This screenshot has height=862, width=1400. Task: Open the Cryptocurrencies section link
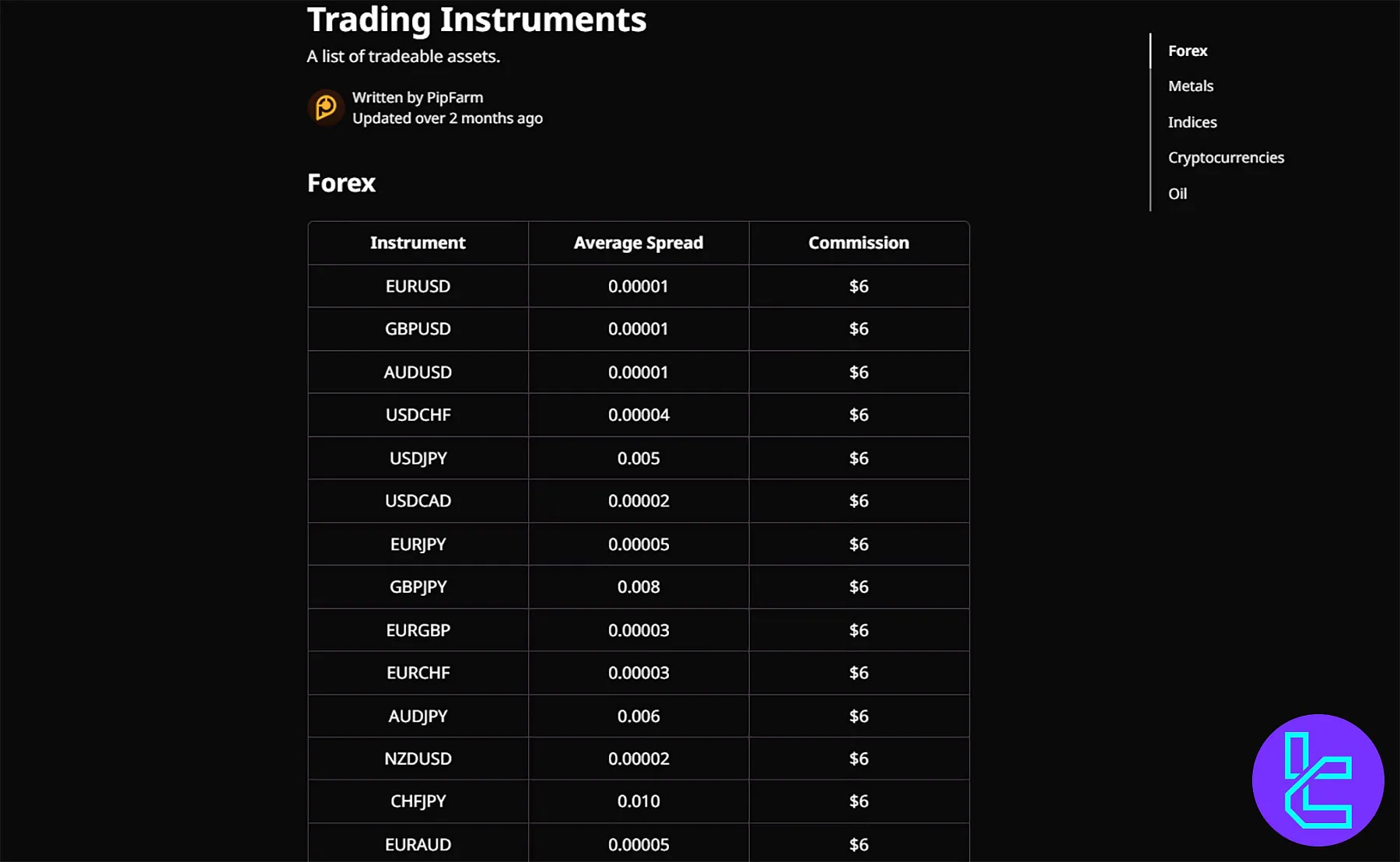pyautogui.click(x=1225, y=158)
